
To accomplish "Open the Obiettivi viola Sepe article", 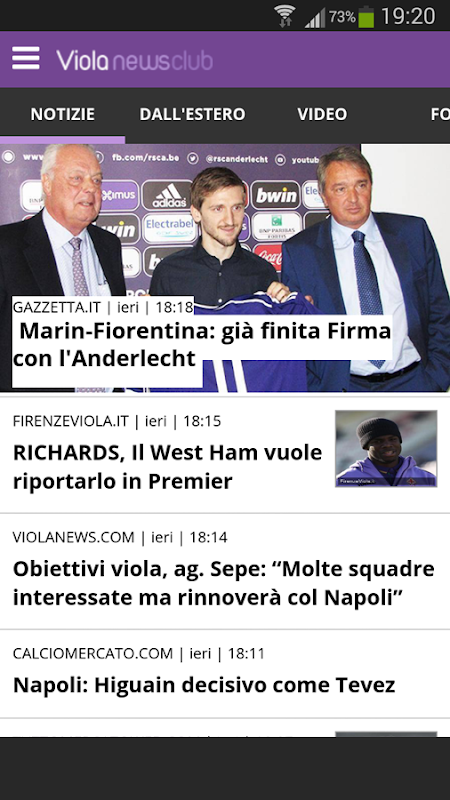I will coord(223,583).
